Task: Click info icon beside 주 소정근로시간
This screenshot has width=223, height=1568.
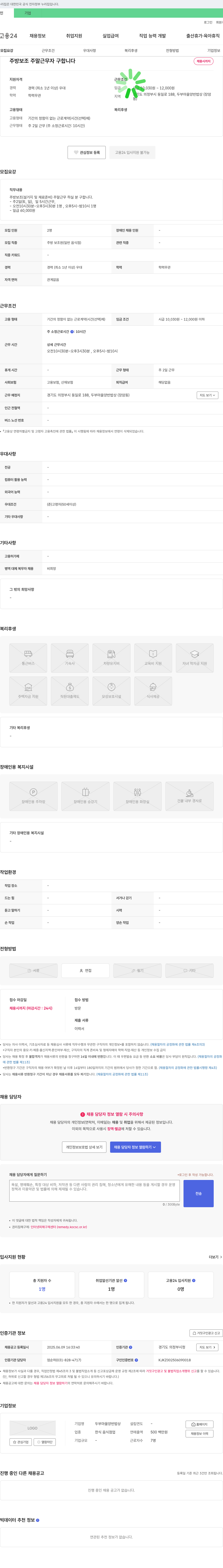Action: tap(72, 332)
